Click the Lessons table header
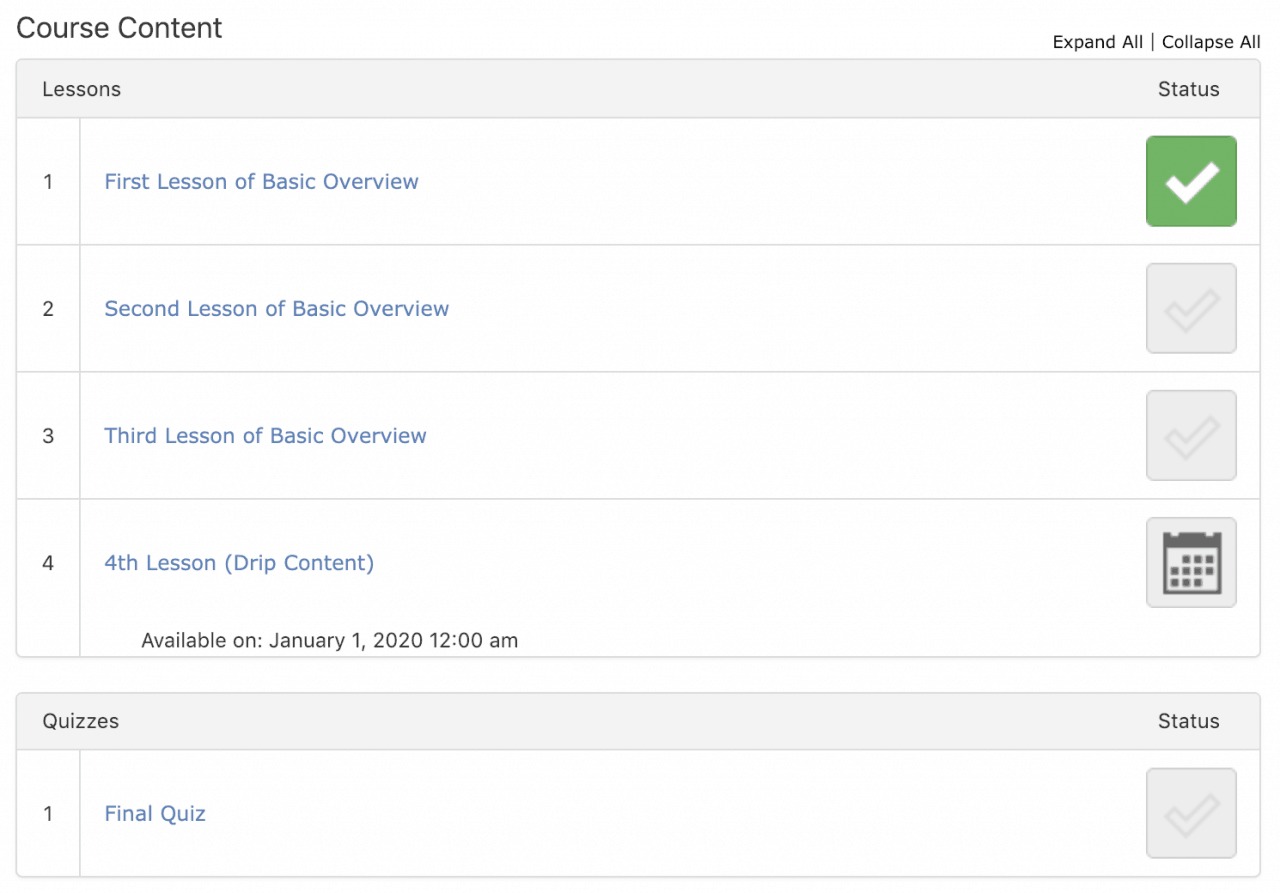Viewport: 1280px width, 893px height. tap(81, 89)
